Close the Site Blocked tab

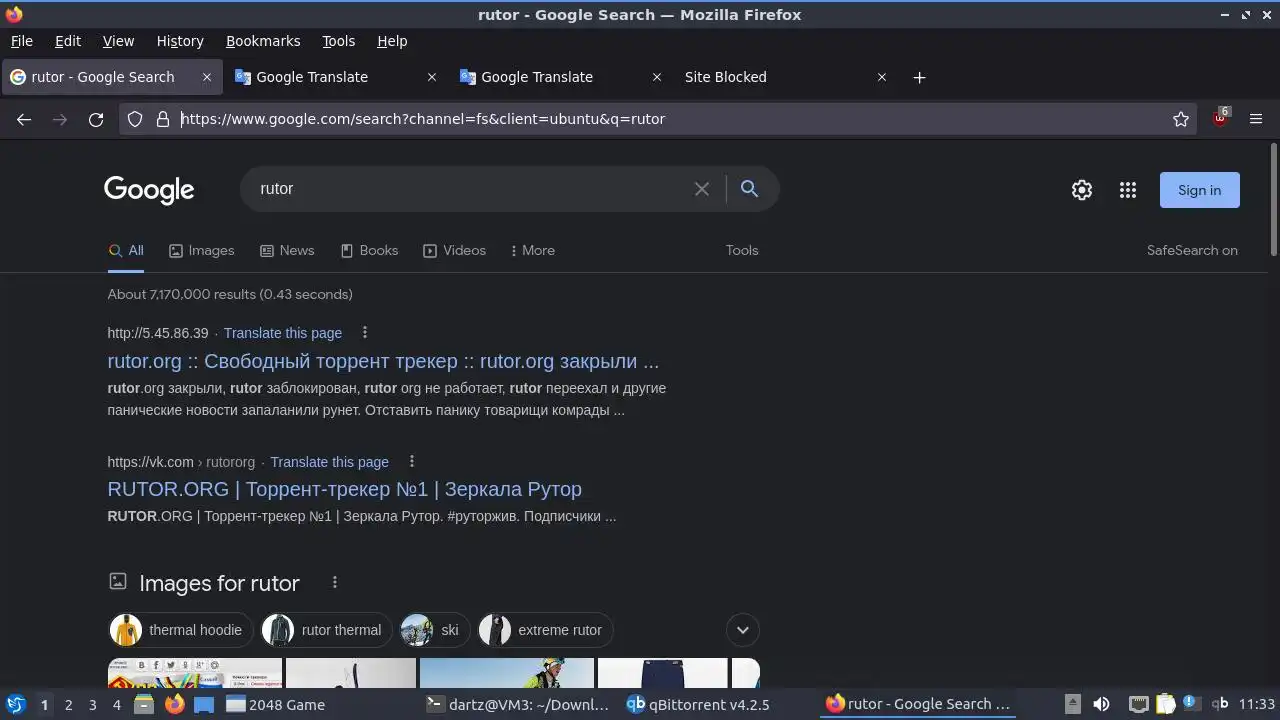pyautogui.click(x=882, y=77)
